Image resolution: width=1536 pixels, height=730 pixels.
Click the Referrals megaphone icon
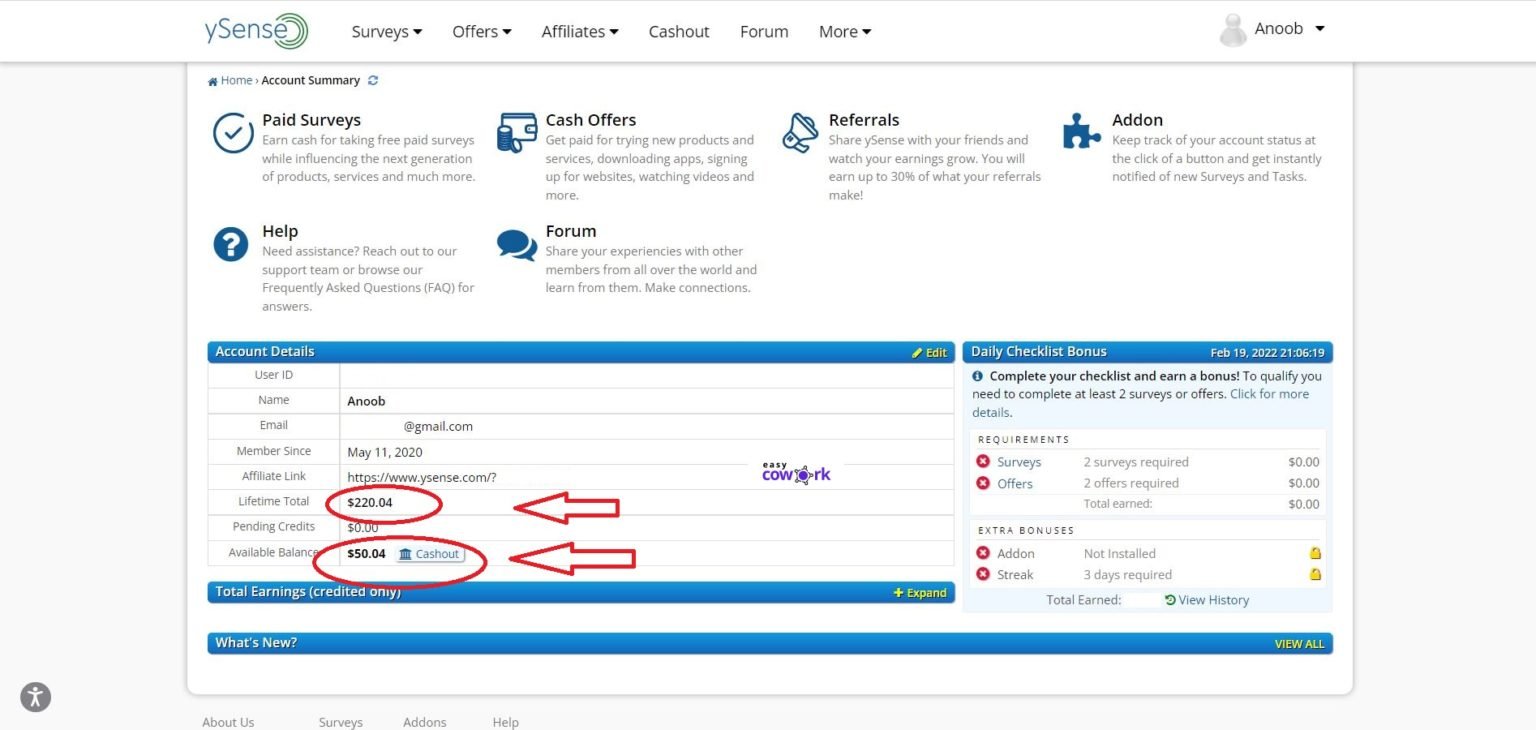point(800,131)
